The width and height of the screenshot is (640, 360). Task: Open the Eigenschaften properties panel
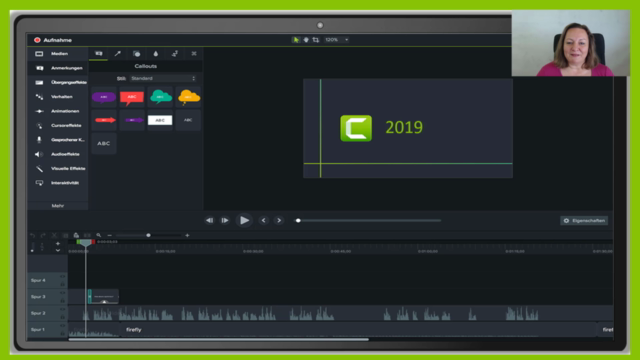[x=584, y=220]
